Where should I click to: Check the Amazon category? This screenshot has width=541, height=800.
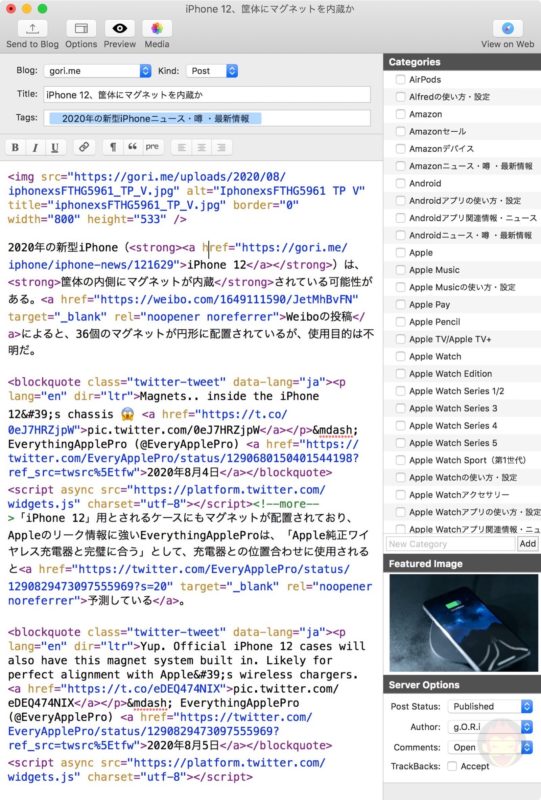401,114
